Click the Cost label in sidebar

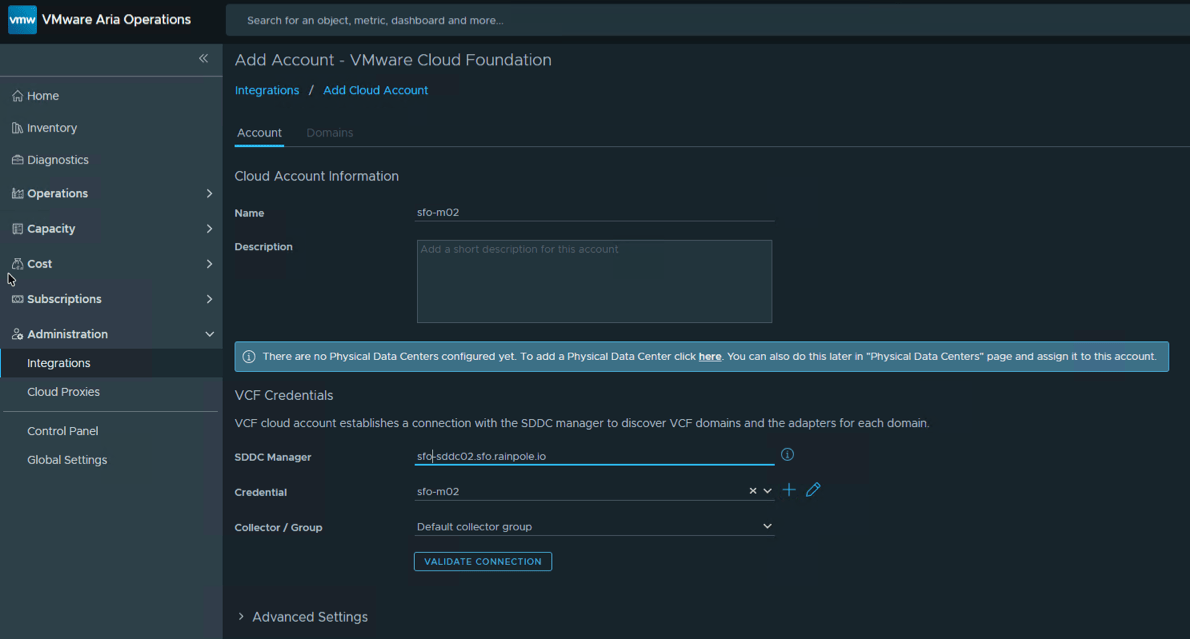[39, 264]
